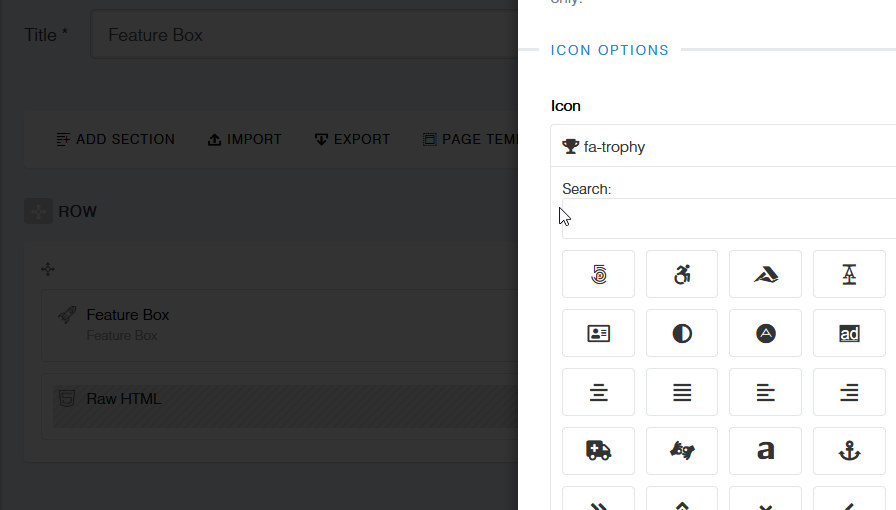Image resolution: width=896 pixels, height=510 pixels.
Task: Click the Add Section button
Action: (116, 139)
